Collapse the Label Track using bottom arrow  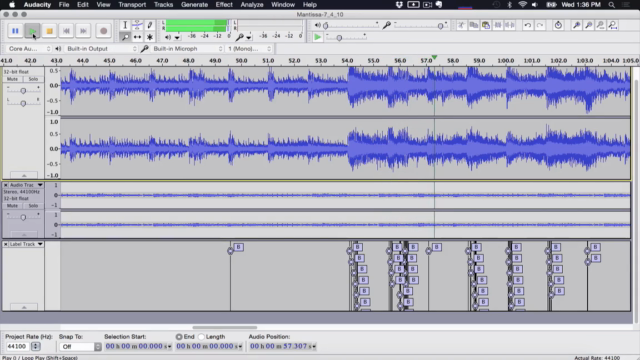(x=24, y=307)
